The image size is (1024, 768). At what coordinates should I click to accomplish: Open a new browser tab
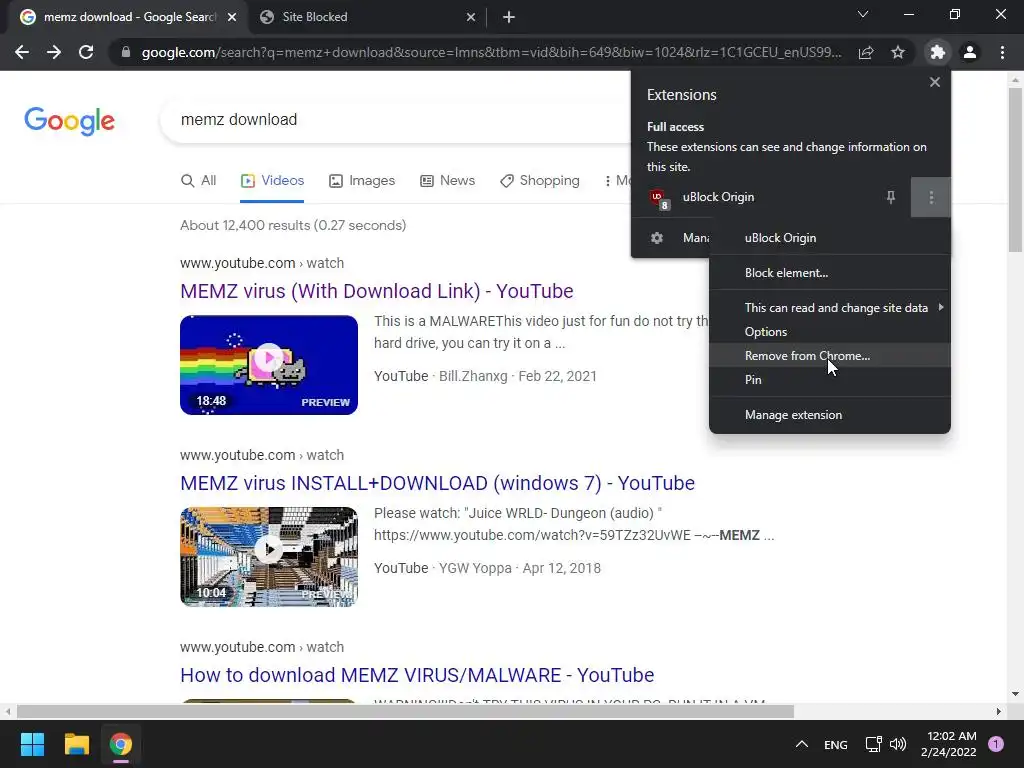[509, 17]
